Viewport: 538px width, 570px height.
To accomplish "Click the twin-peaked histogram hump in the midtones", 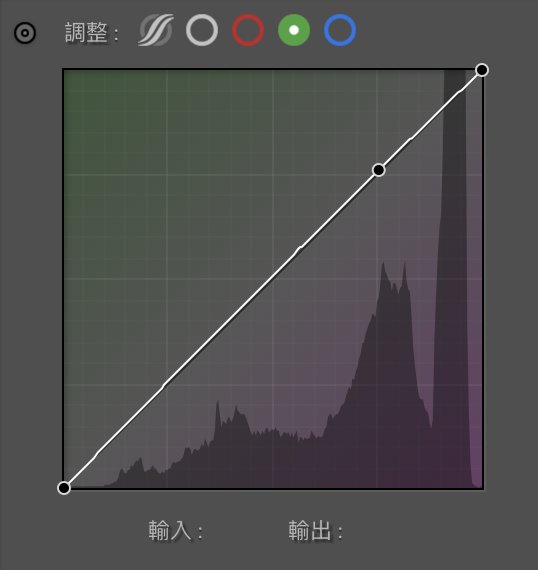I will coord(393,345).
